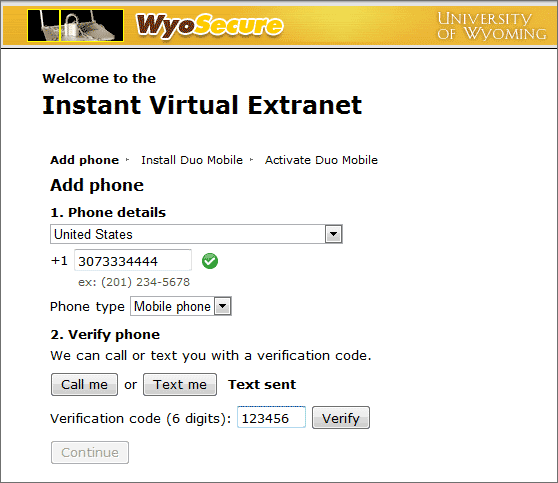Click the Text me button

pos(180,384)
